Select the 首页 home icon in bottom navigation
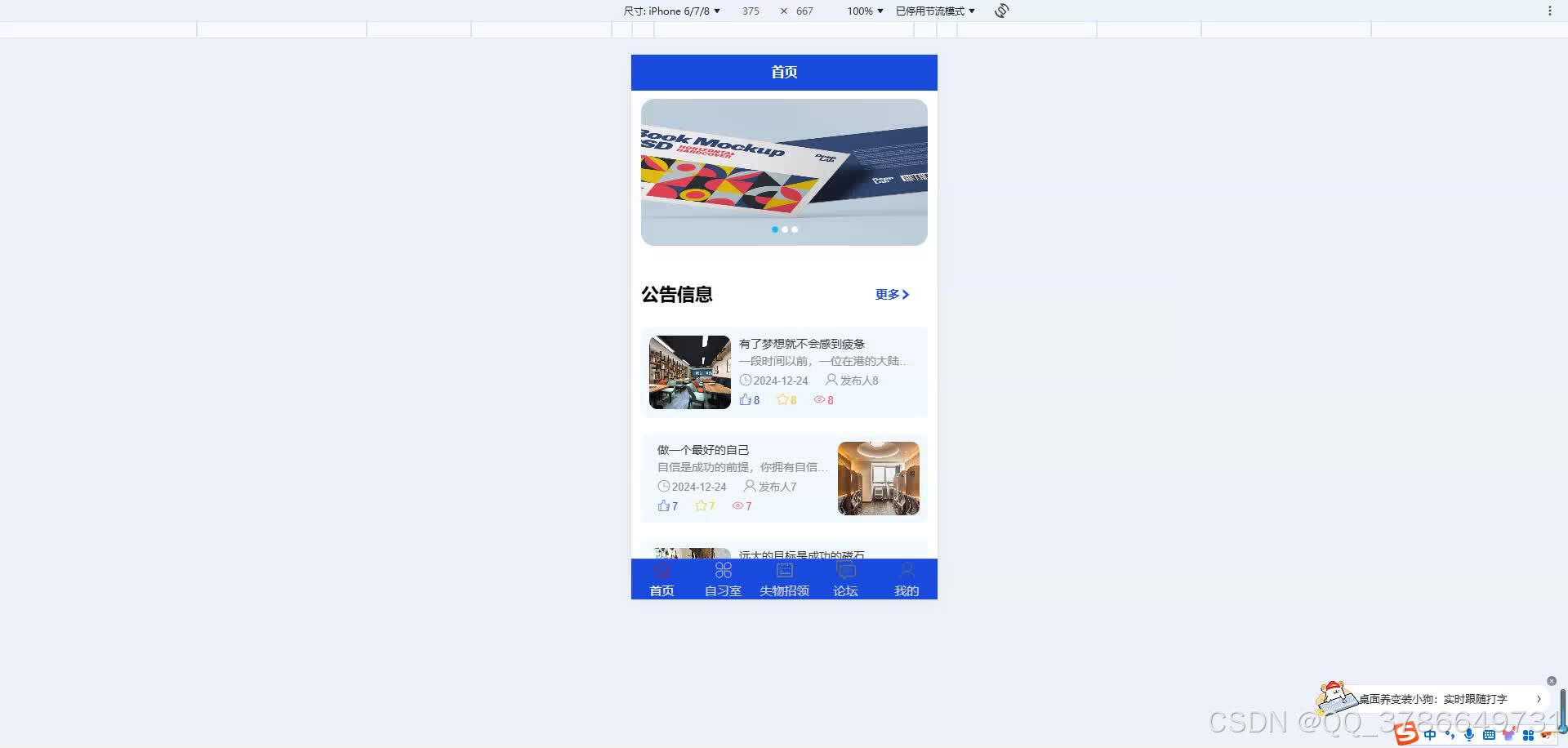1568x748 pixels. (661, 570)
